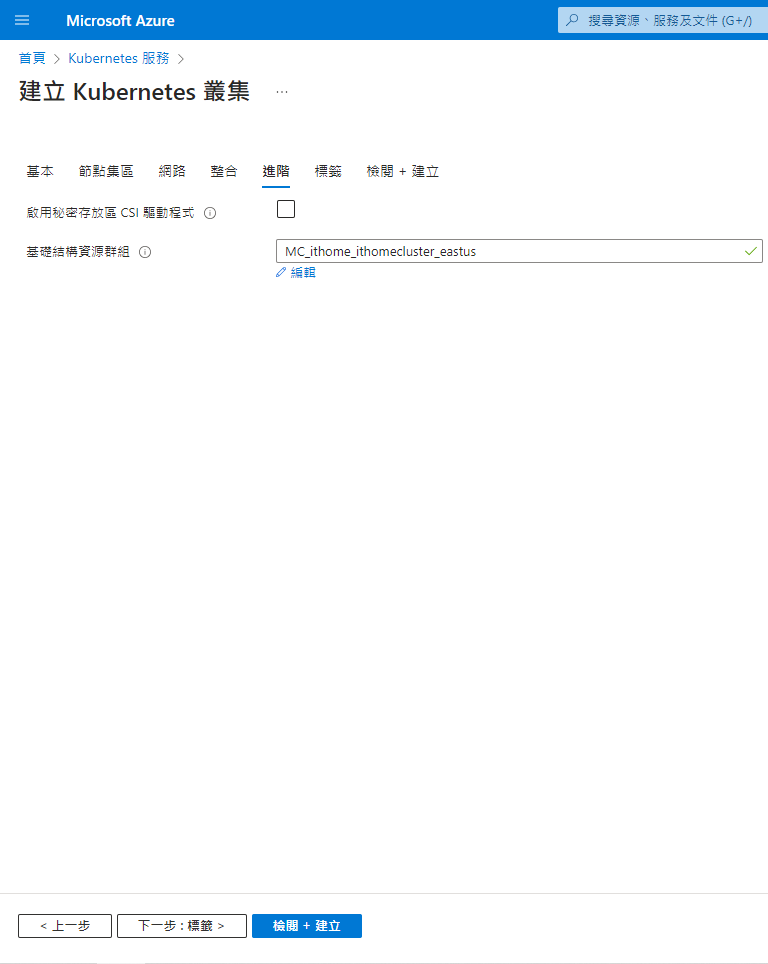Focus the MC_ithome_ithomecluster_eastus input field
Screen dimensions: 768x964
pyautogui.click(x=520, y=251)
